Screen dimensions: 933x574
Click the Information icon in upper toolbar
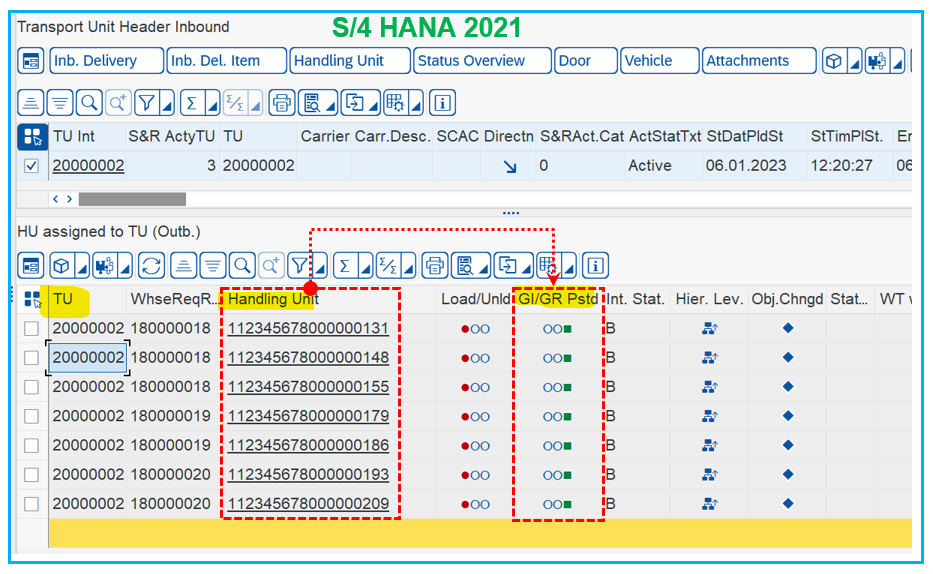pos(443,102)
